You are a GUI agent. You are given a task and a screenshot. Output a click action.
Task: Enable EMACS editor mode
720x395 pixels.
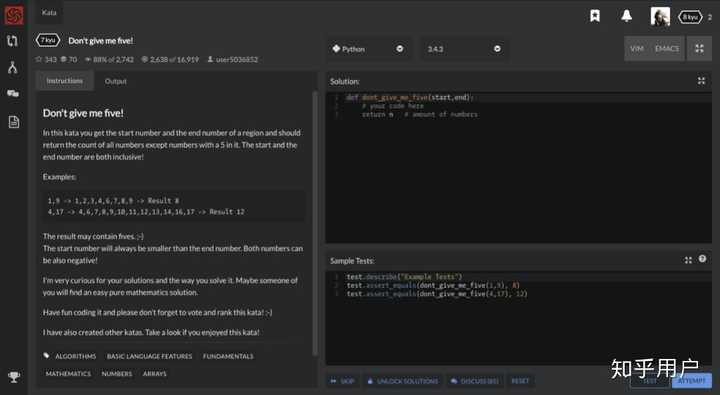click(x=667, y=49)
